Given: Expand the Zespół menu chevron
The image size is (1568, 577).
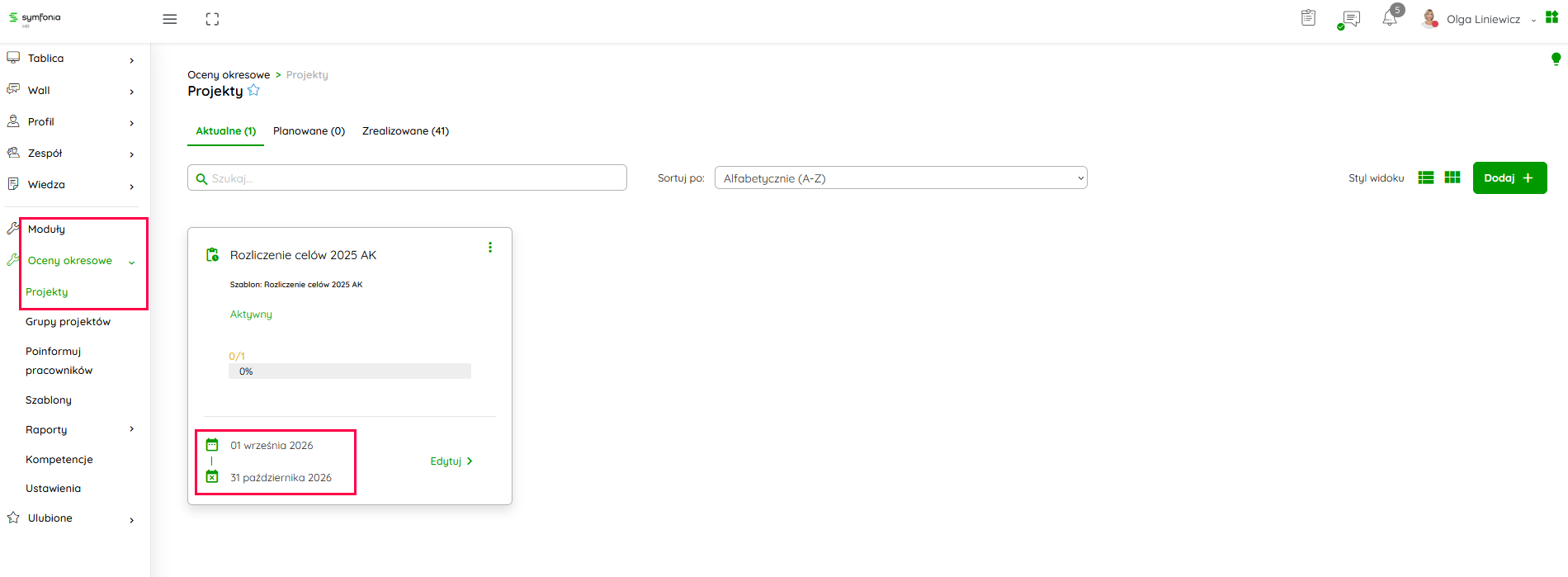Looking at the screenshot, I should pos(131,154).
